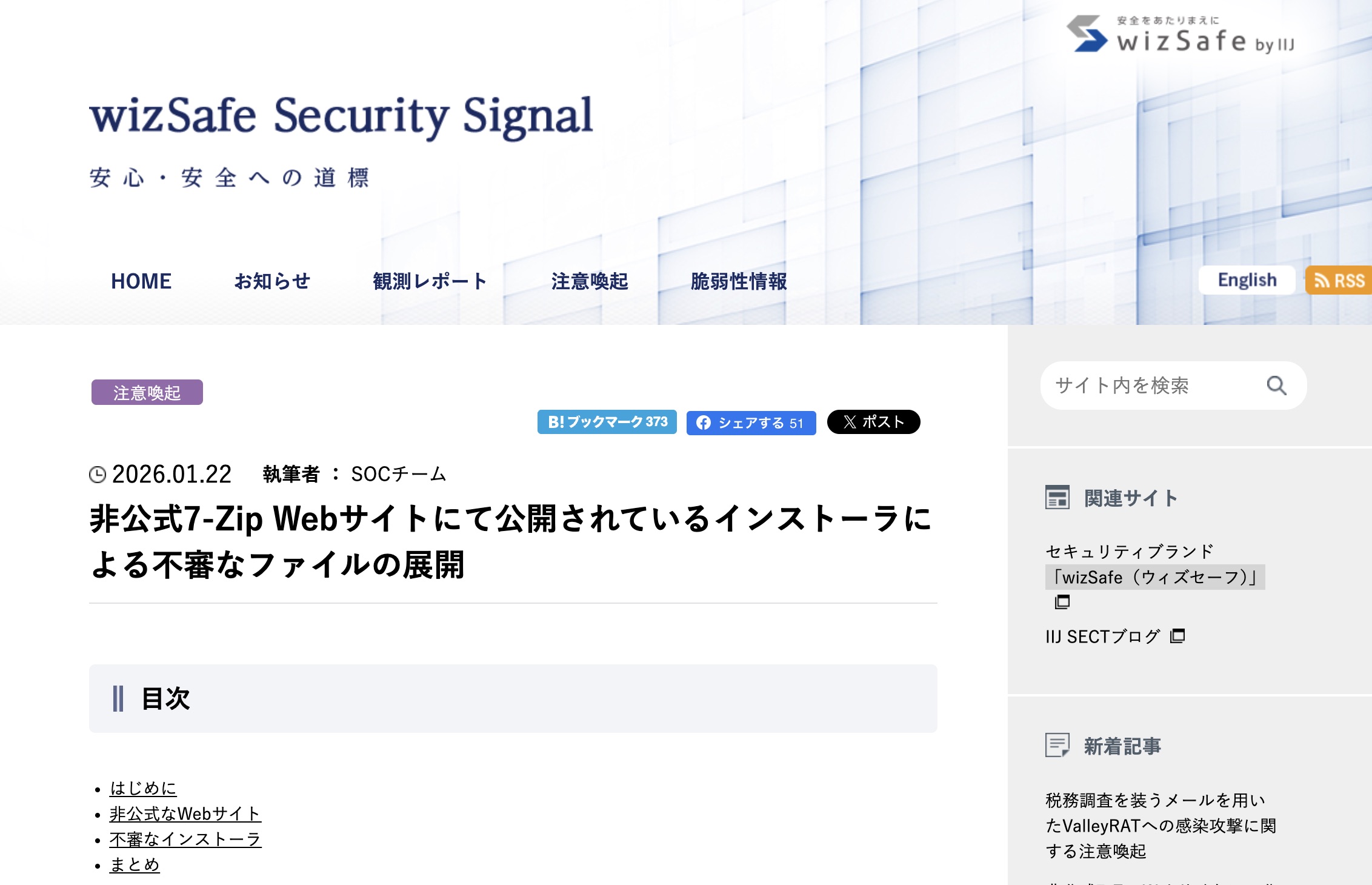Click the 注意喚起 category tag

(147, 393)
